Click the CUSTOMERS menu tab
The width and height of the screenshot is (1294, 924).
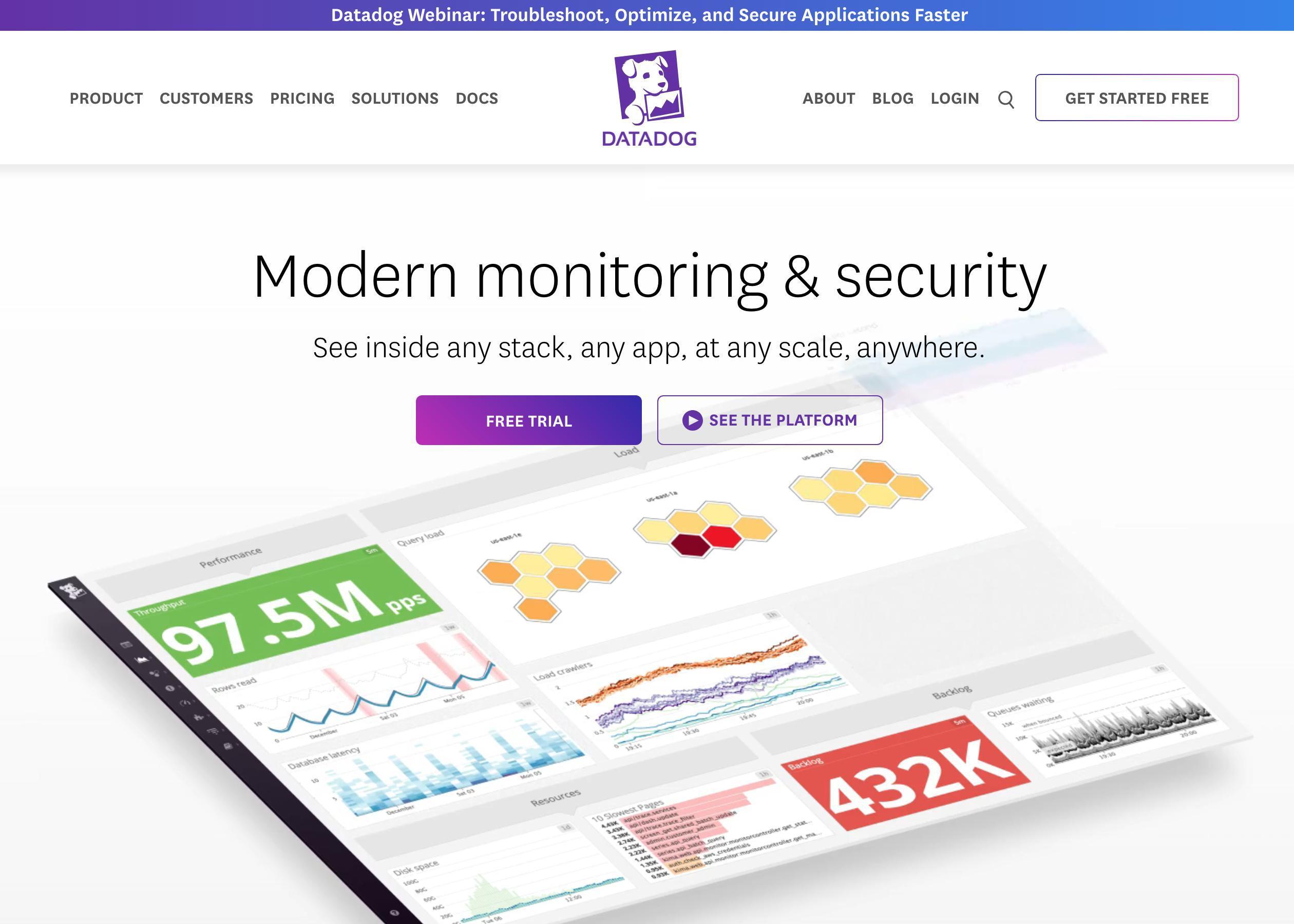tap(206, 97)
